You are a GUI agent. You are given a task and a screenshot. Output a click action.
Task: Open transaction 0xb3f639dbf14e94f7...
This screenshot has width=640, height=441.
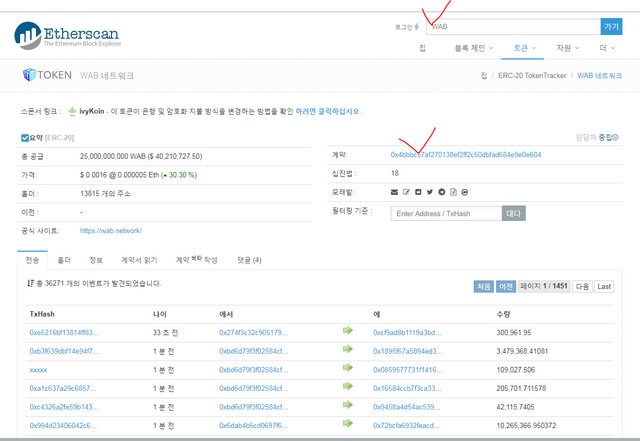(x=64, y=351)
